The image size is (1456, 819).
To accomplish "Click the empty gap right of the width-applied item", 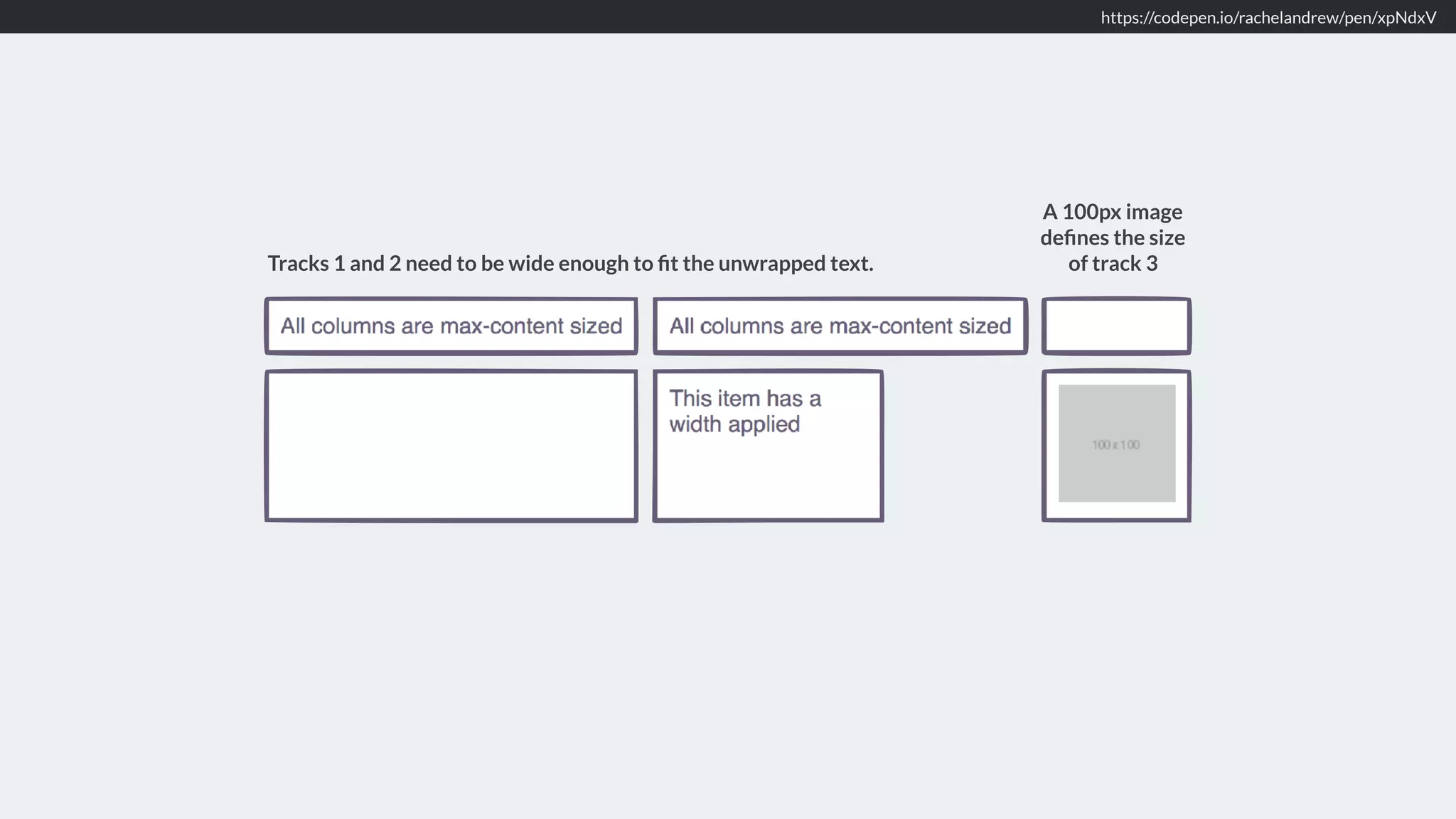I will click(961, 446).
